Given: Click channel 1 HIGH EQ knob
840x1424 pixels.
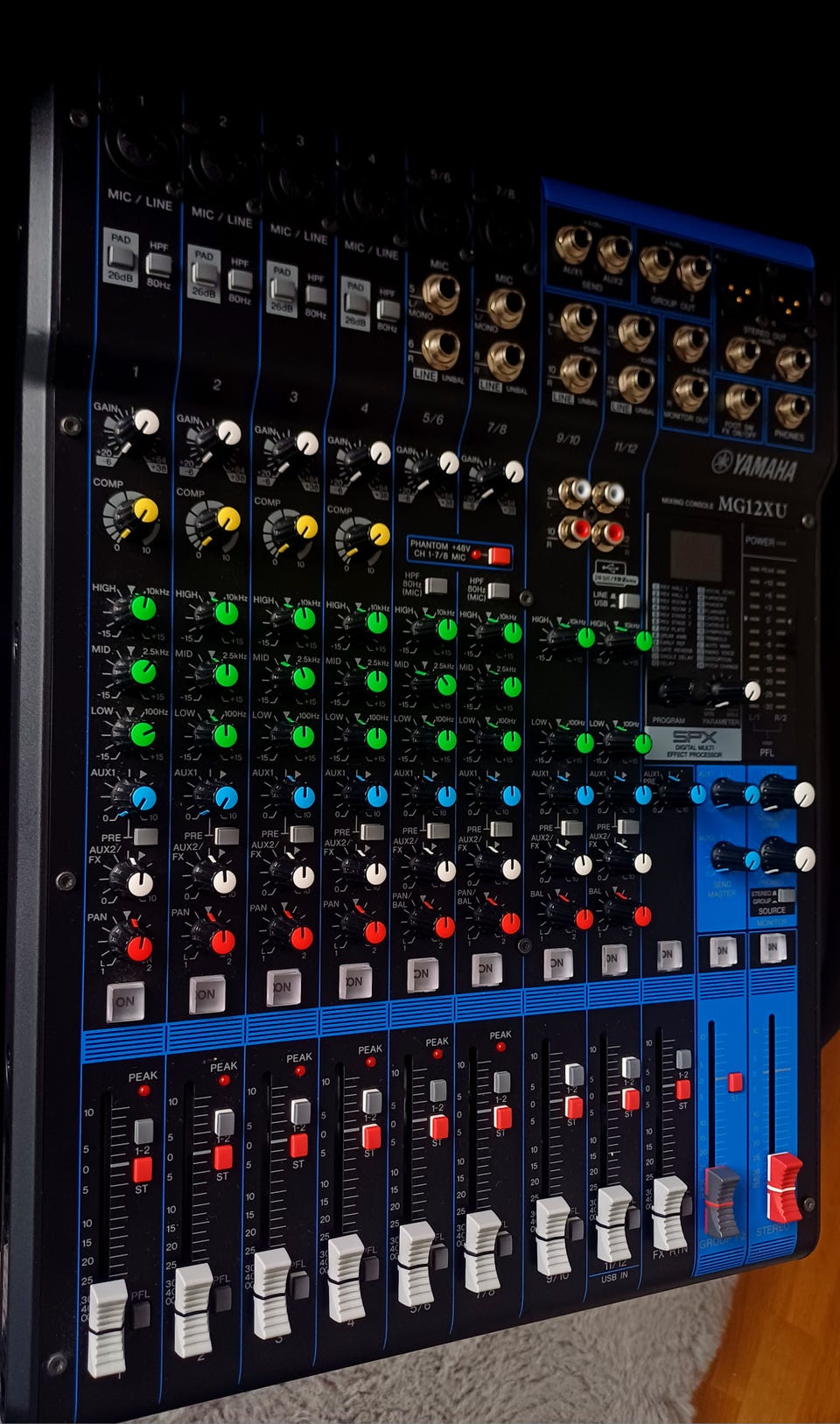Looking at the screenshot, I should coord(136,609).
